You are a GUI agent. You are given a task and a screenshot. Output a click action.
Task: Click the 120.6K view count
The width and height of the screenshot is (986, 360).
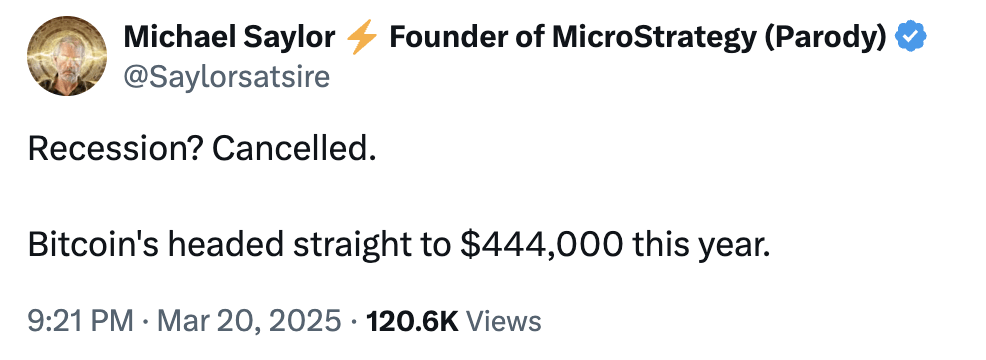[x=412, y=321]
